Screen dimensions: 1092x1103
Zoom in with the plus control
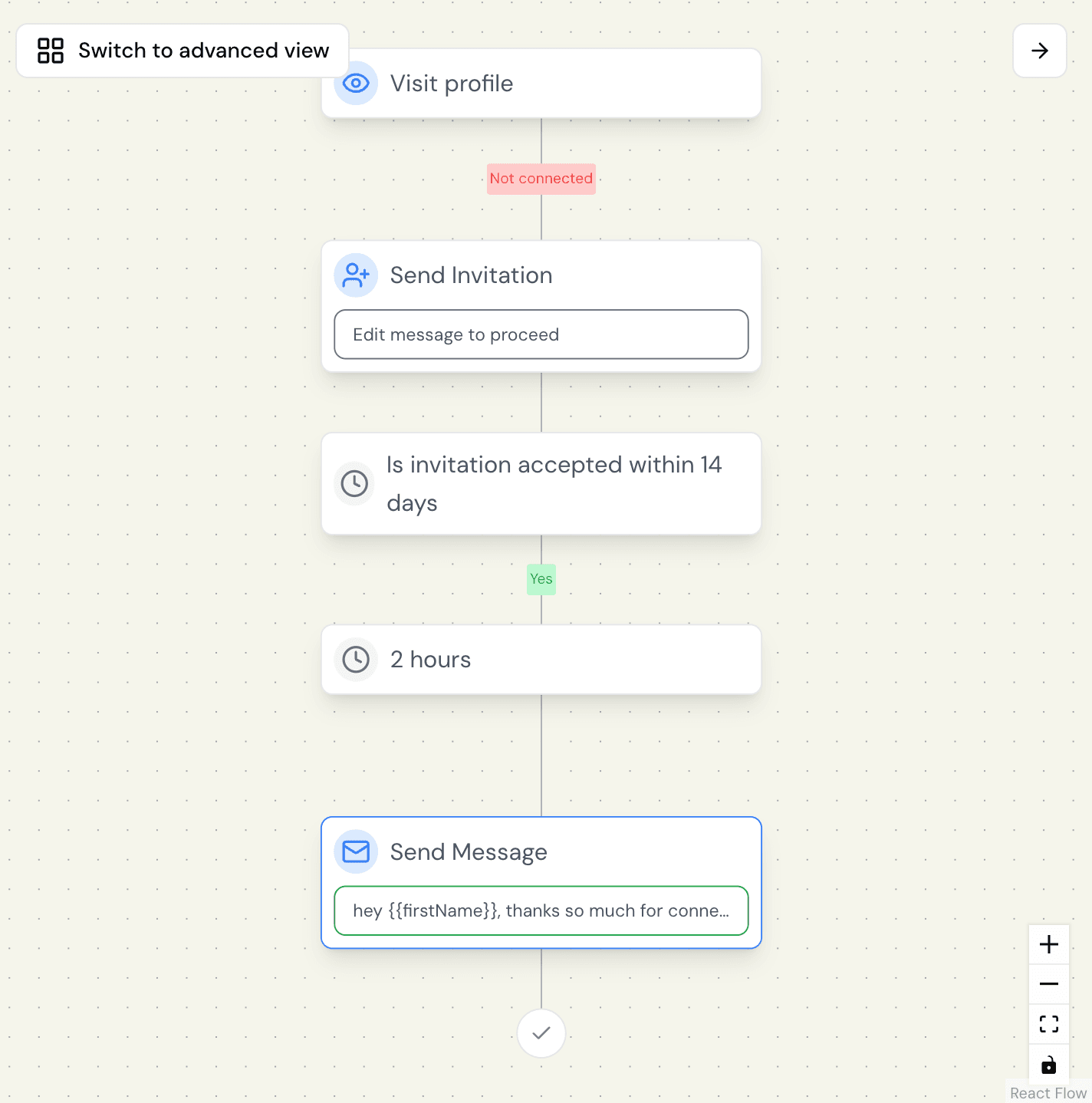pyautogui.click(x=1048, y=944)
